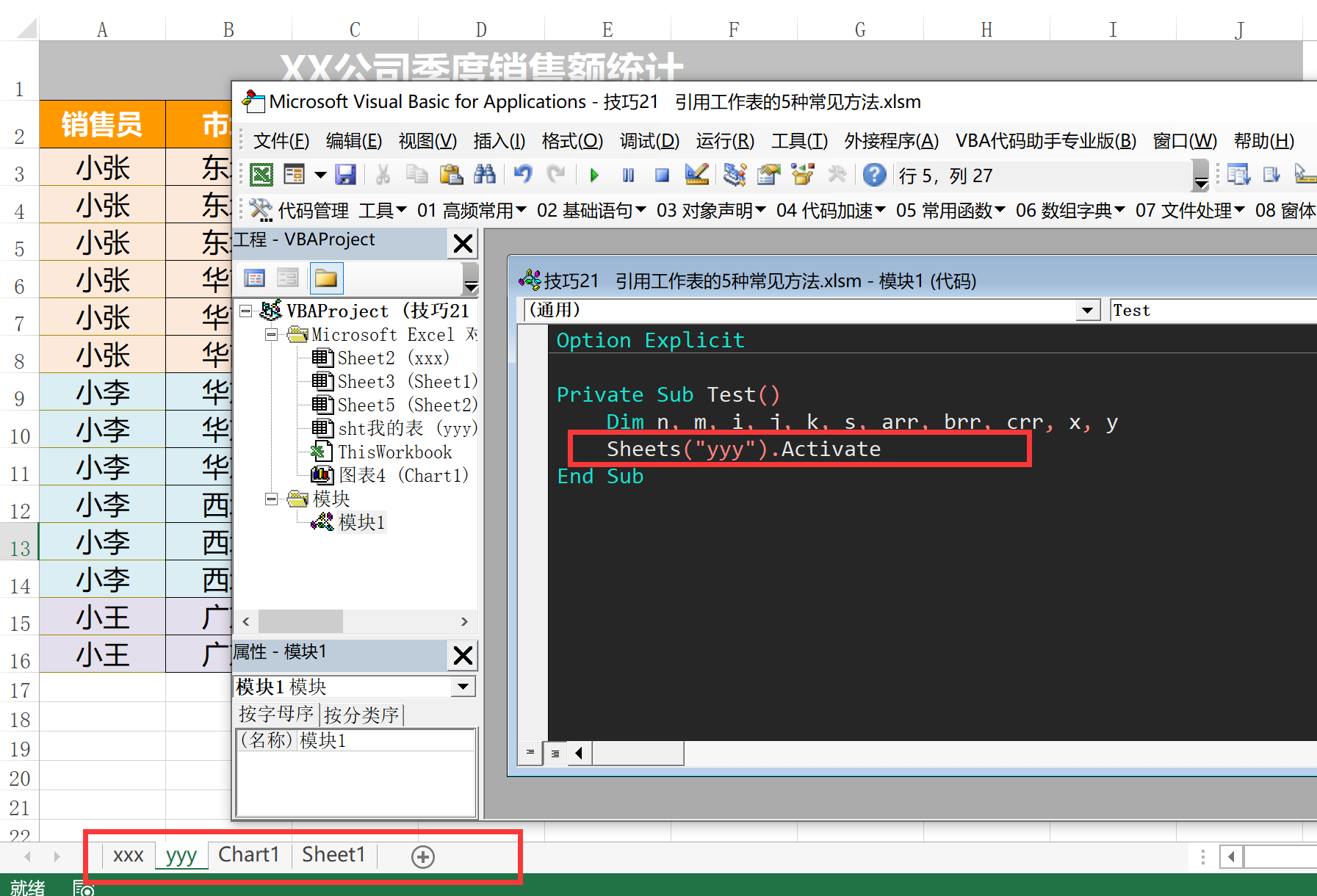Expand the 05 常用函数 dropdown

(950, 211)
